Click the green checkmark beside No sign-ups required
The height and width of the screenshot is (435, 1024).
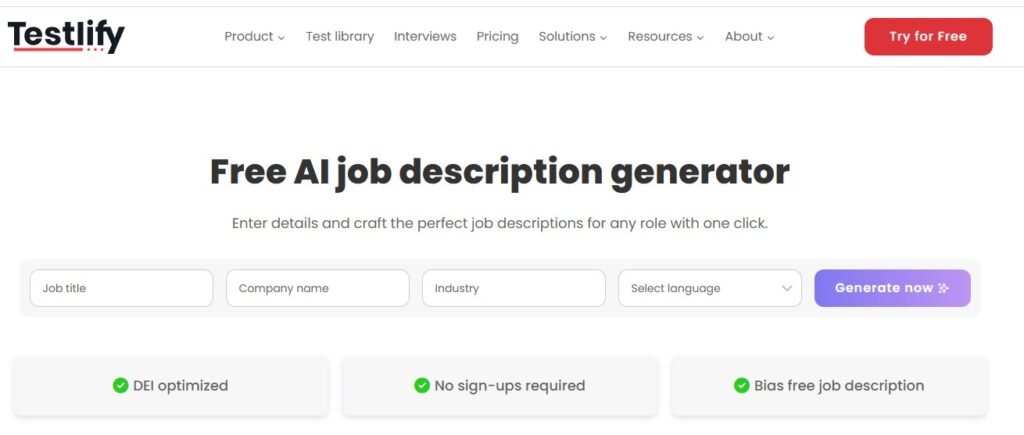click(x=422, y=385)
